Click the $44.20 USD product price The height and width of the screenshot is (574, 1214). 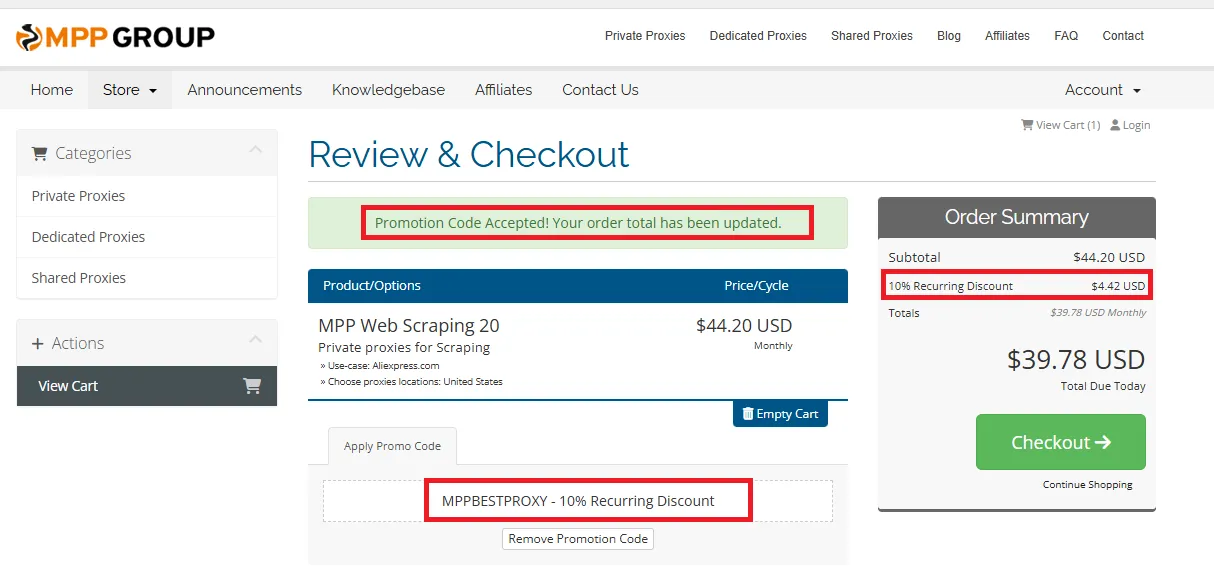tap(744, 325)
